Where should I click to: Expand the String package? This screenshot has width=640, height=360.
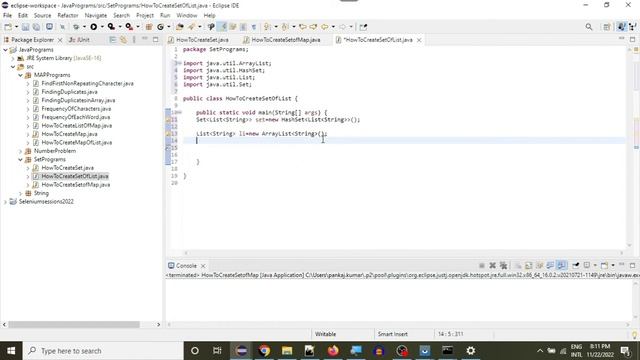coord(20,193)
